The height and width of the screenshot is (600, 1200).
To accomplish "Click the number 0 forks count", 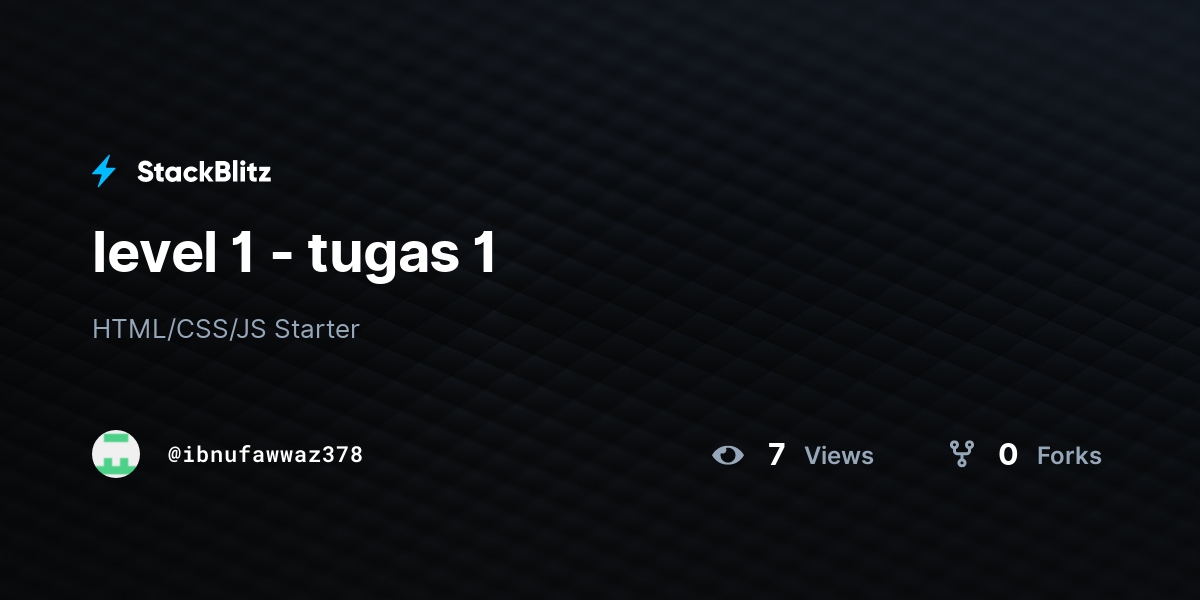I will click(x=1008, y=455).
